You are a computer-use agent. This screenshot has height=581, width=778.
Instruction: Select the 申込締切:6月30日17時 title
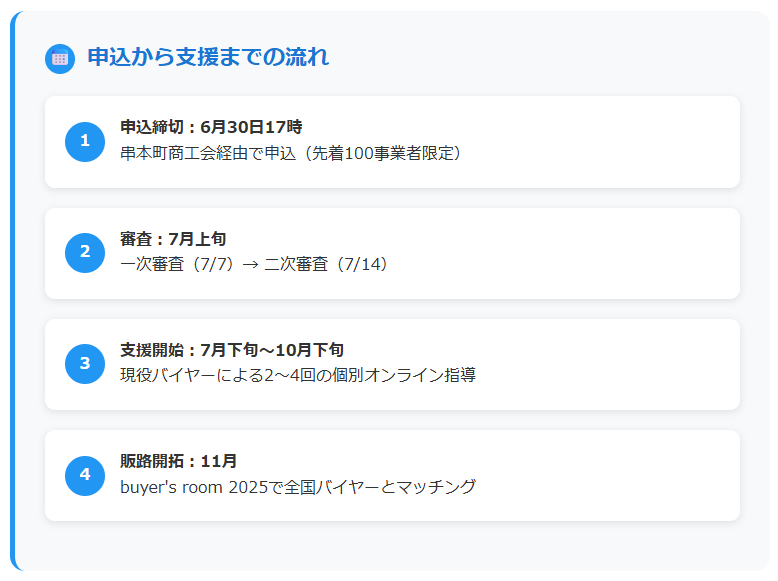click(211, 127)
